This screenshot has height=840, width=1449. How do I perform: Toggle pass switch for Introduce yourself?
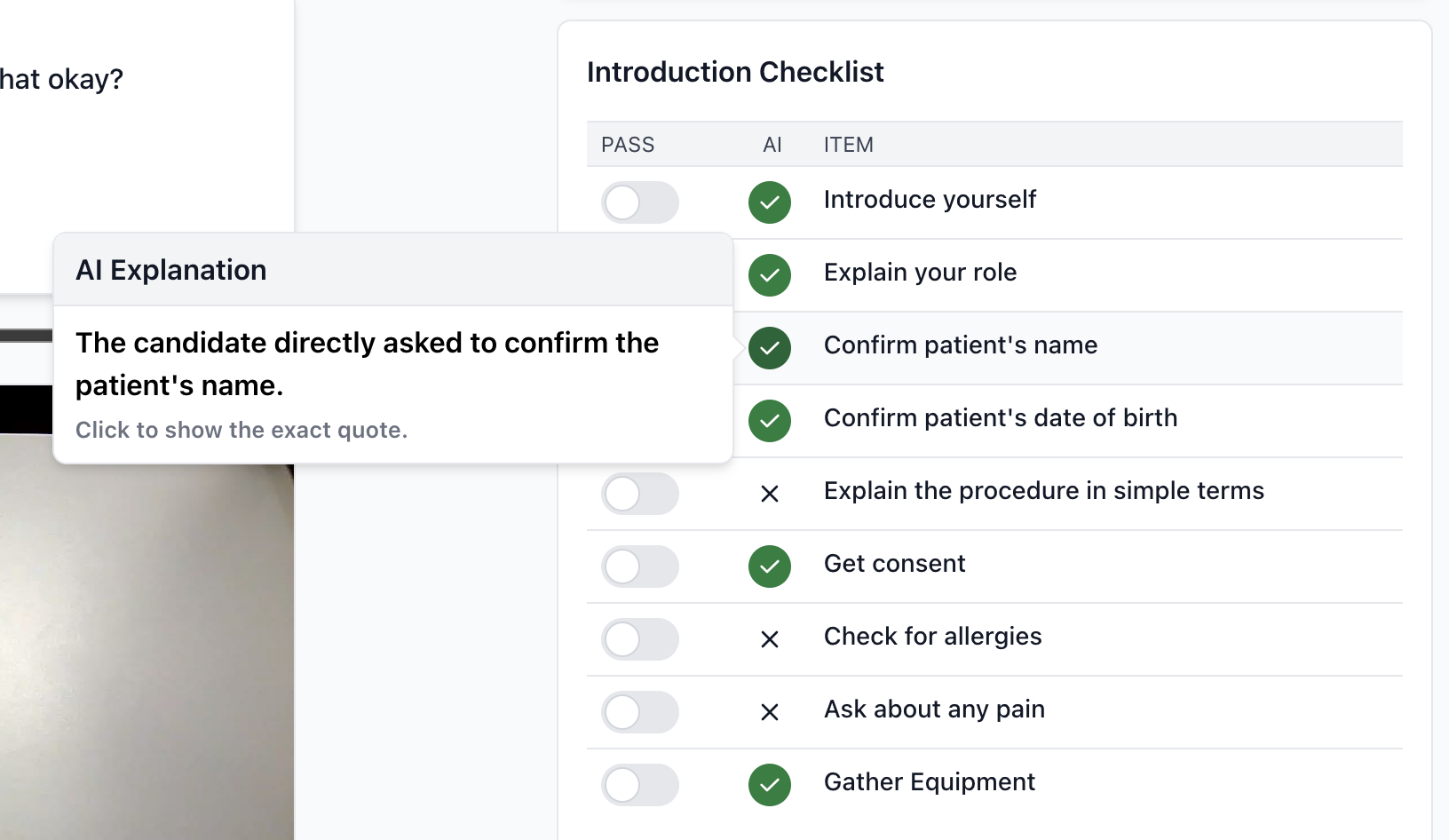[x=639, y=202]
